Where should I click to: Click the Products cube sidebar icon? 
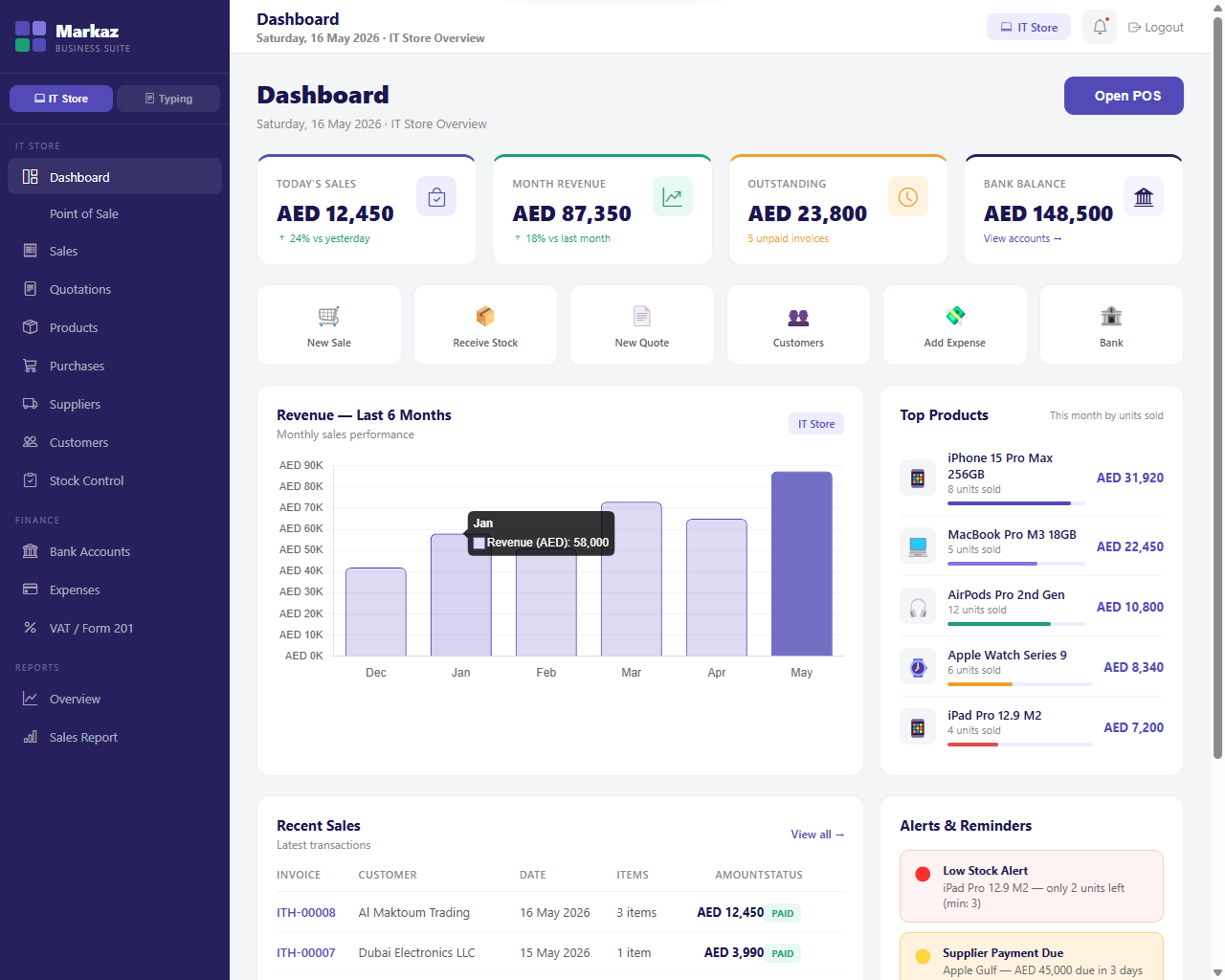[x=31, y=327]
